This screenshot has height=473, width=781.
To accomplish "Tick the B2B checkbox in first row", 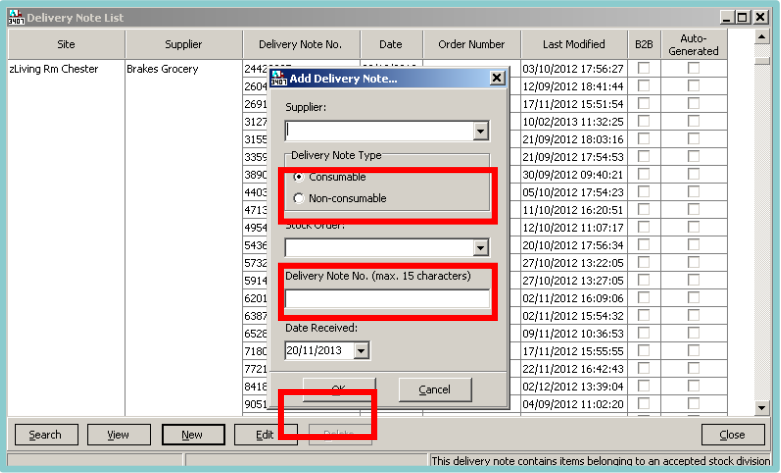I will click(x=643, y=68).
